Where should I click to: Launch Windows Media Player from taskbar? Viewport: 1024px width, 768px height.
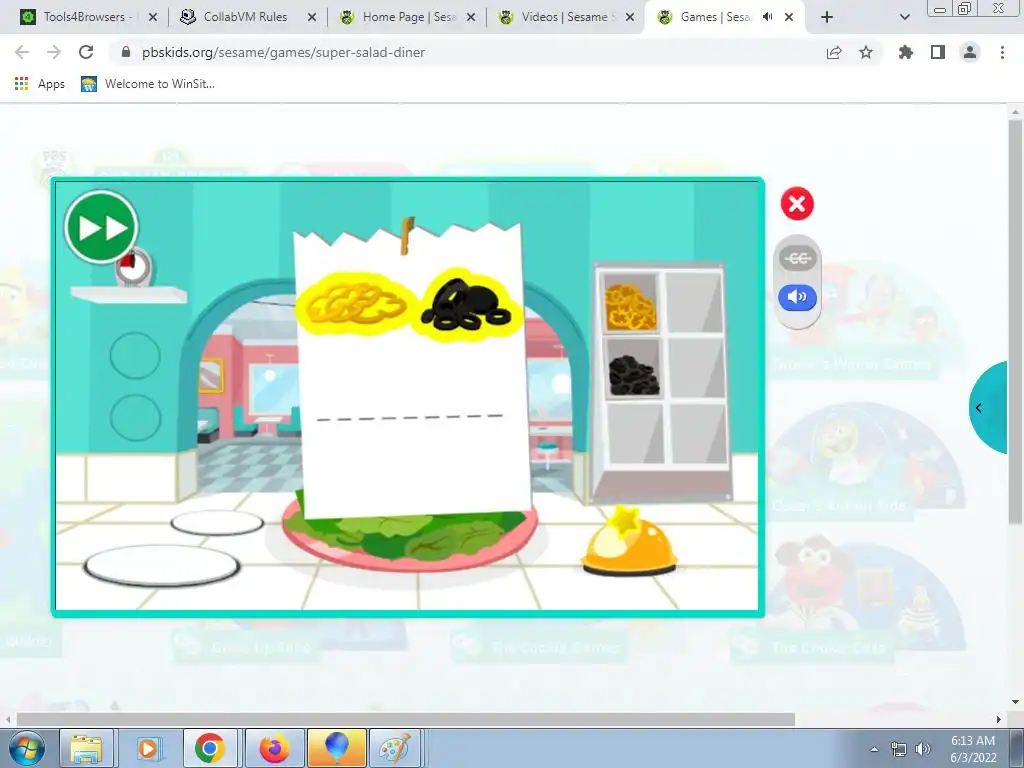[148, 748]
